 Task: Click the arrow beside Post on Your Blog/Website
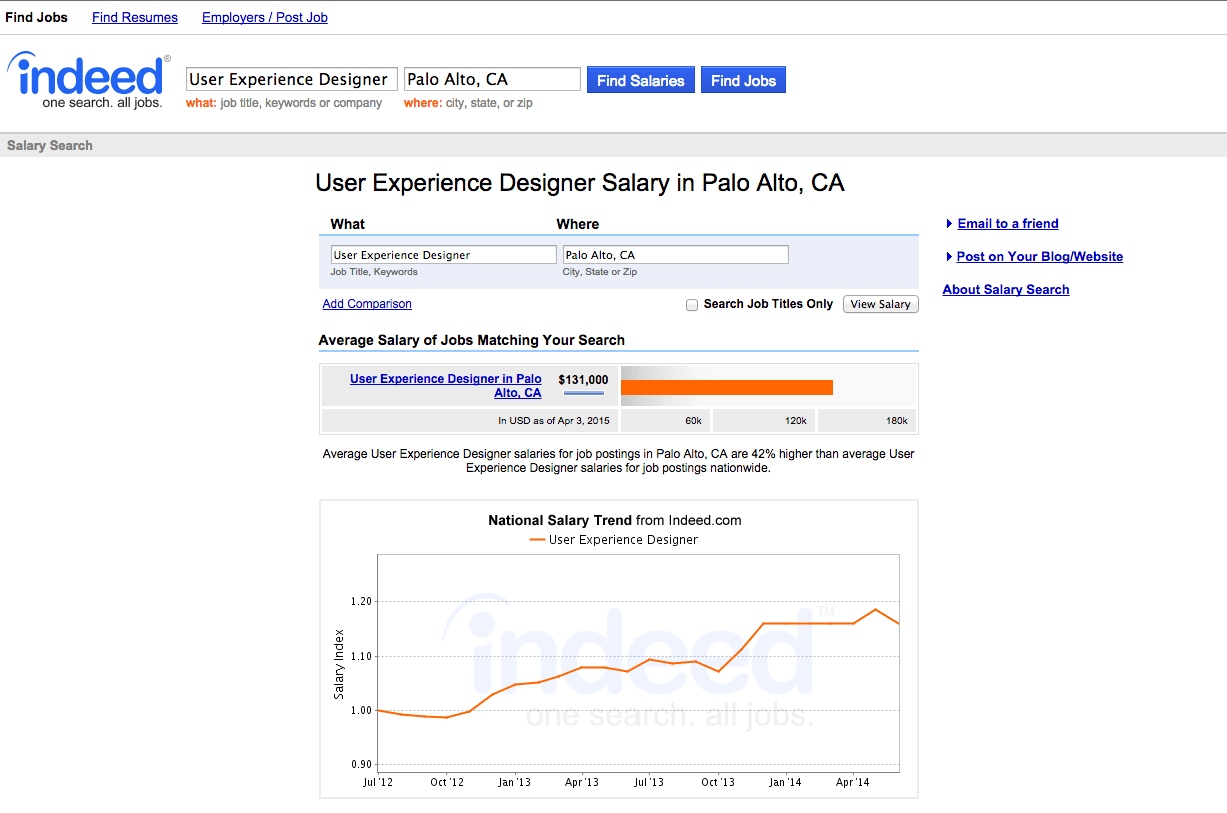(x=949, y=257)
